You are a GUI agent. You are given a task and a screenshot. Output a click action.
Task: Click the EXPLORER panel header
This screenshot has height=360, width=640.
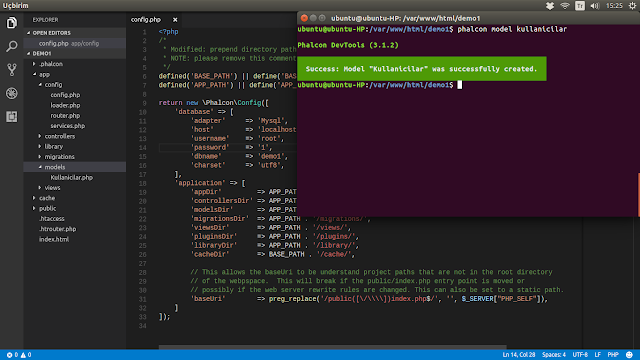pyautogui.click(x=45, y=20)
